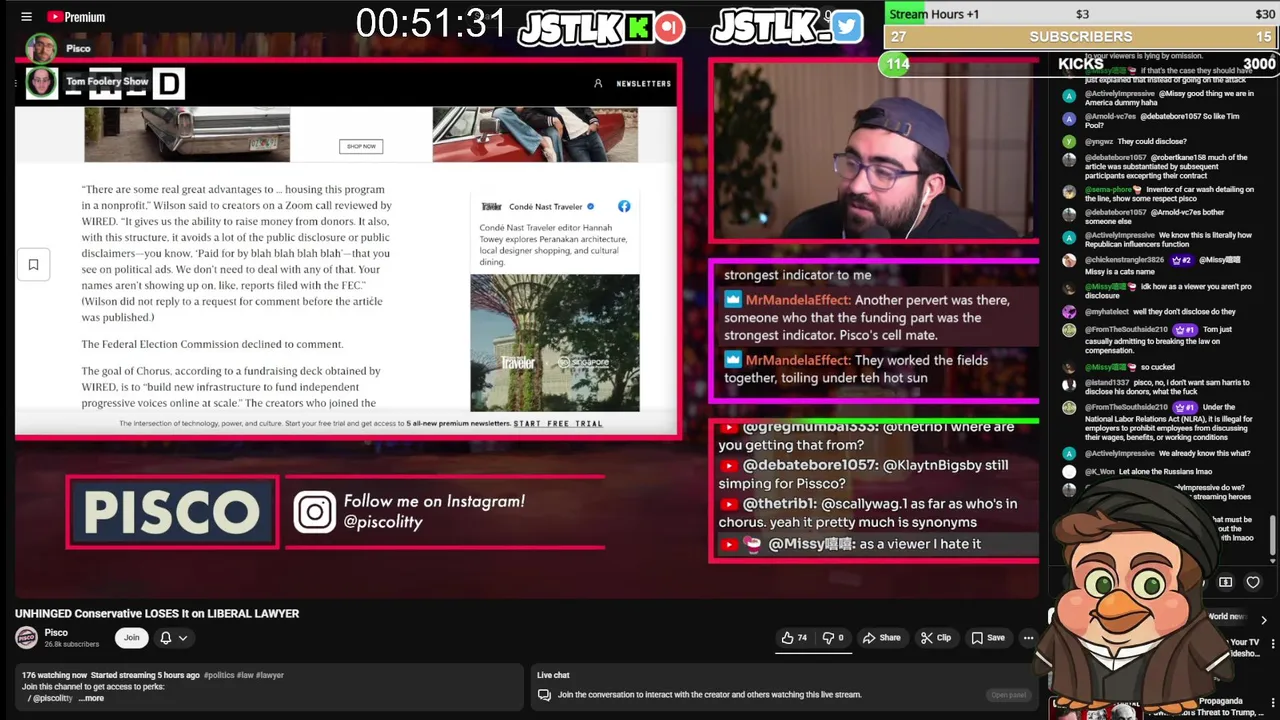
Task: Open Pisco channel name link
Action: 56,632
